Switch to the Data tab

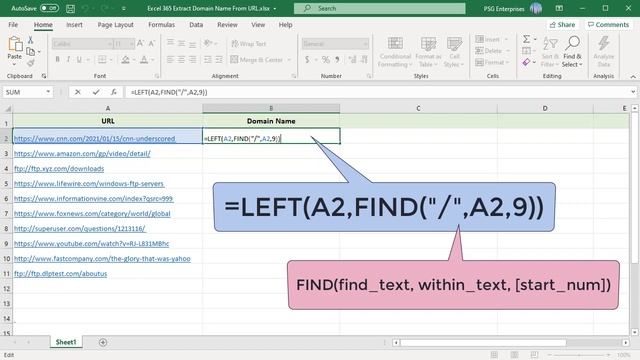click(196, 24)
